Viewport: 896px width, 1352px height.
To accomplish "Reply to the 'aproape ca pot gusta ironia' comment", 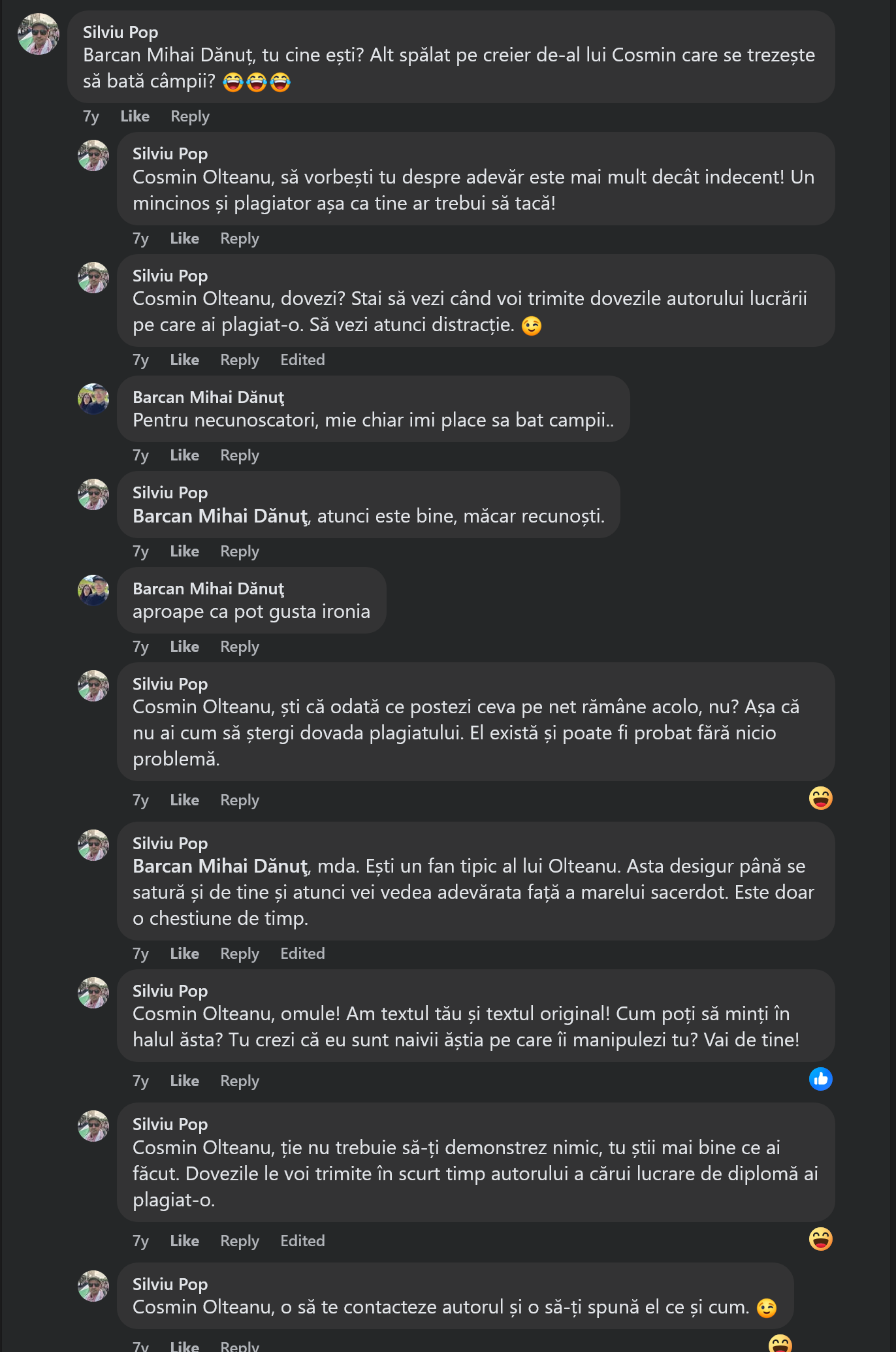I will tap(240, 647).
